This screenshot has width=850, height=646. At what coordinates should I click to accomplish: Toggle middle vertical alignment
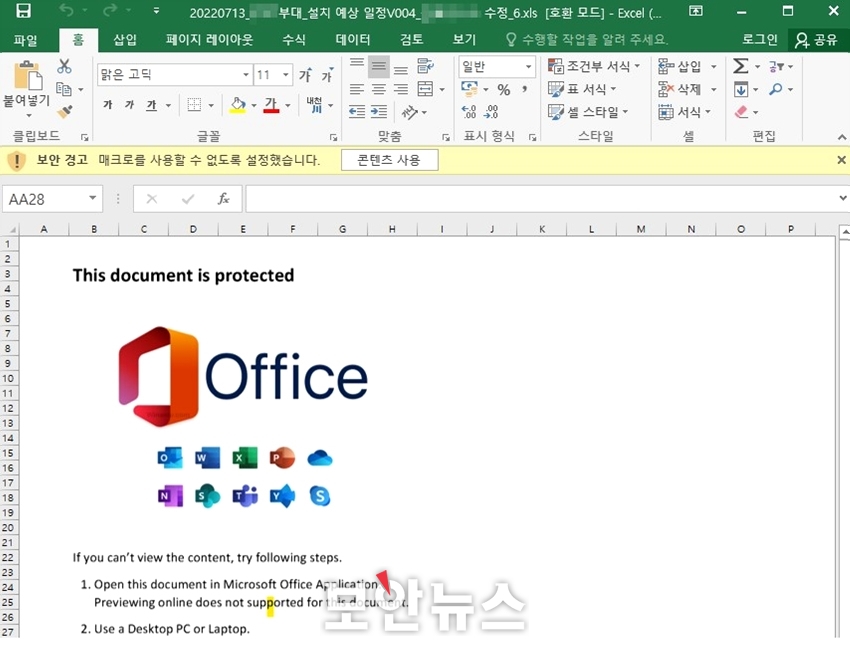tap(379, 67)
